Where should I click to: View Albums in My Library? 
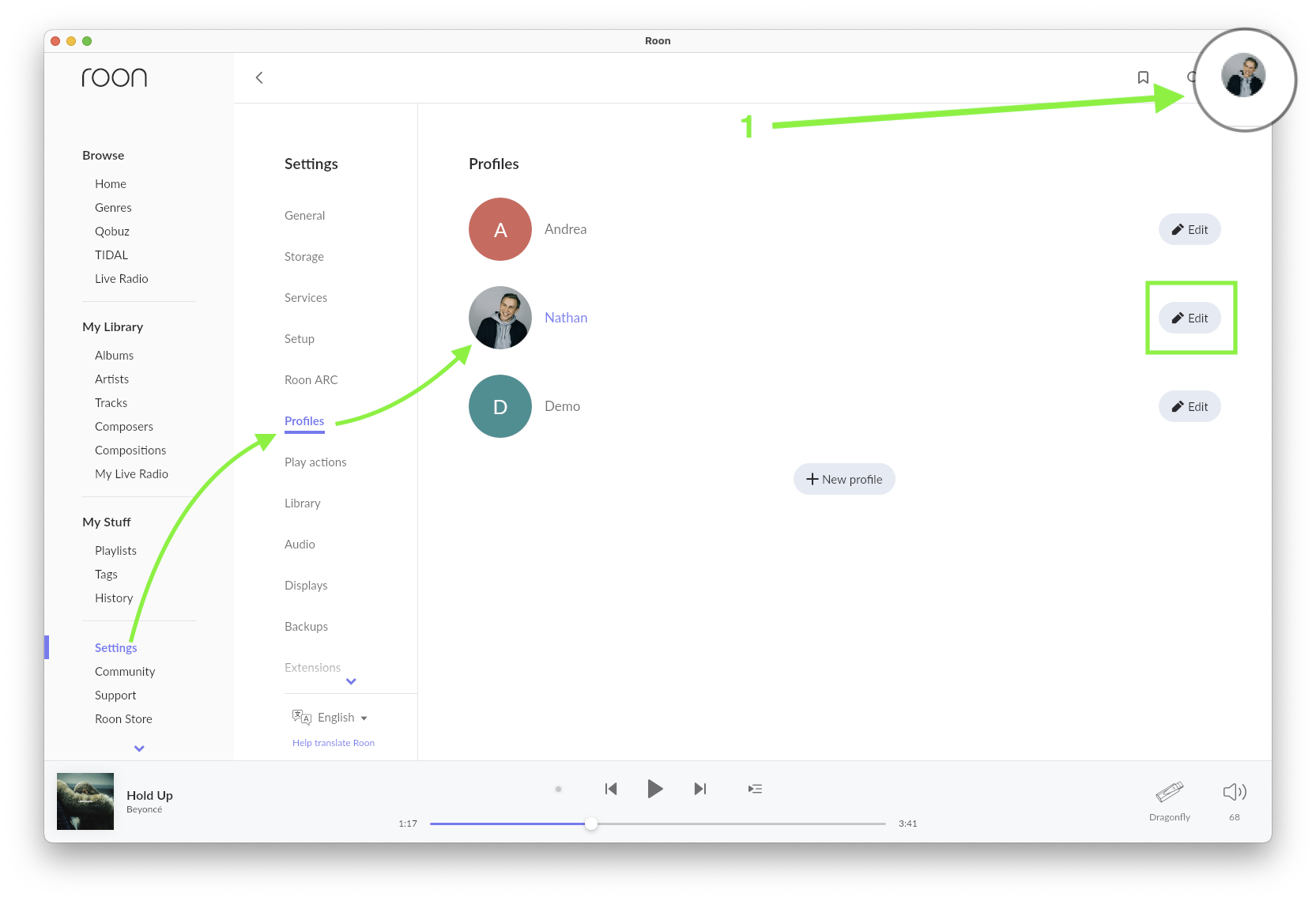coord(115,356)
